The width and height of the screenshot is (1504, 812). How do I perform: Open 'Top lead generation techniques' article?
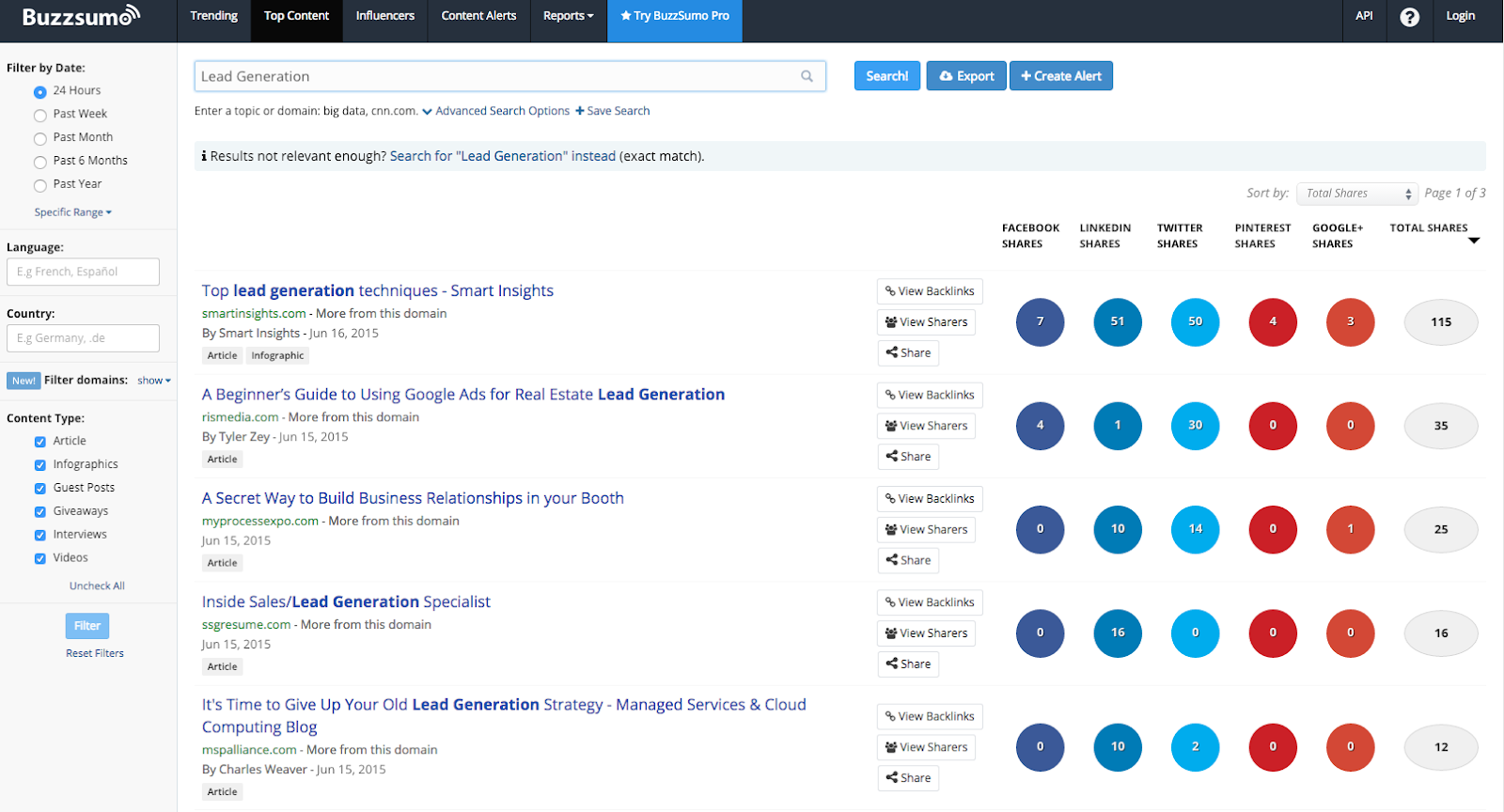coord(378,291)
